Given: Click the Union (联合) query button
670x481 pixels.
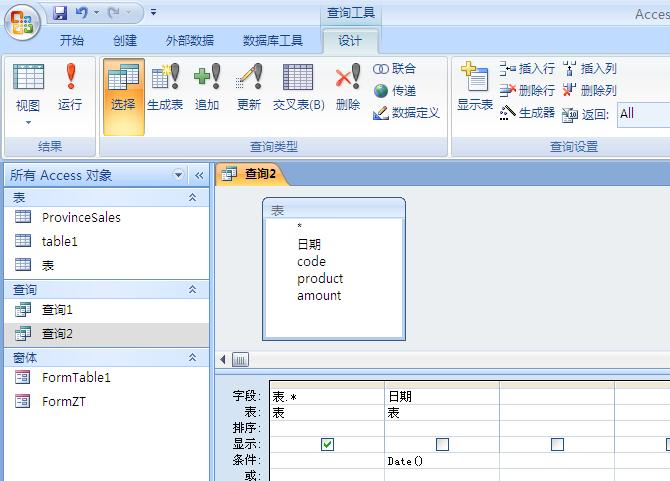Looking at the screenshot, I should coord(395,69).
